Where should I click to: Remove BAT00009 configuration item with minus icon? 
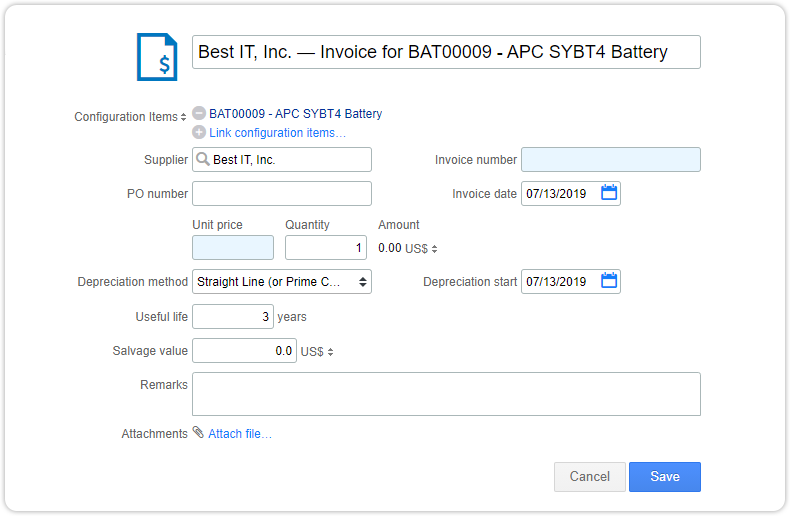point(199,113)
